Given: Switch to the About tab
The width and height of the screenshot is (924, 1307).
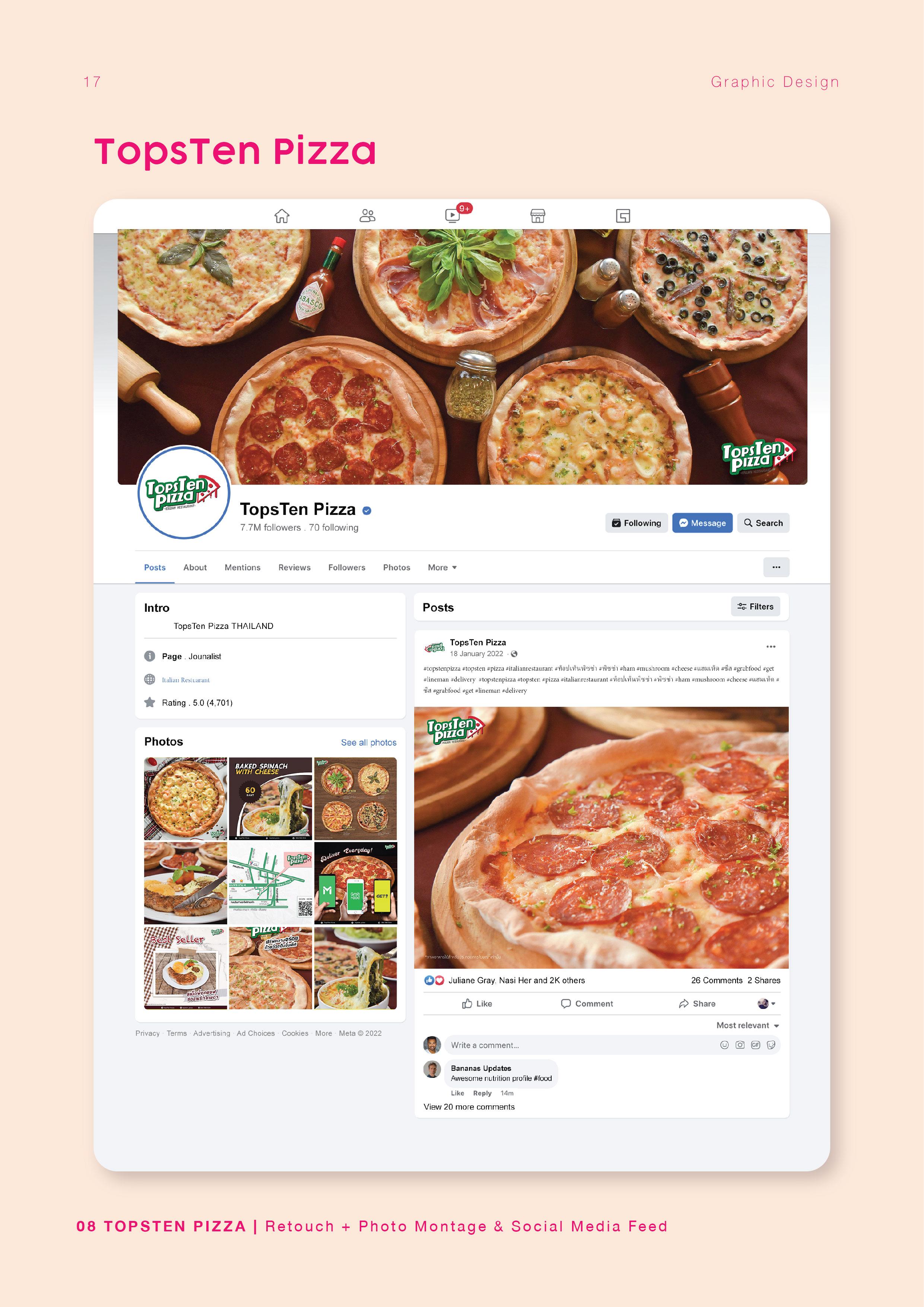Looking at the screenshot, I should [195, 567].
